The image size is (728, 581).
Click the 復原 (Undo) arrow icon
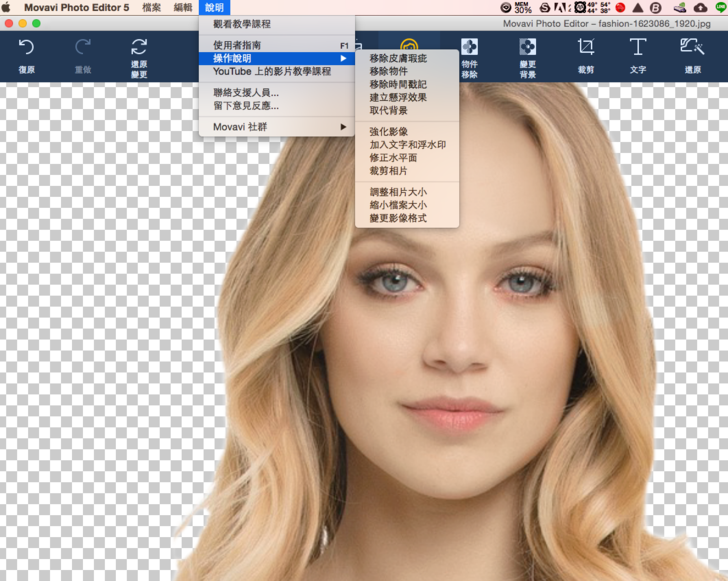[x=27, y=47]
